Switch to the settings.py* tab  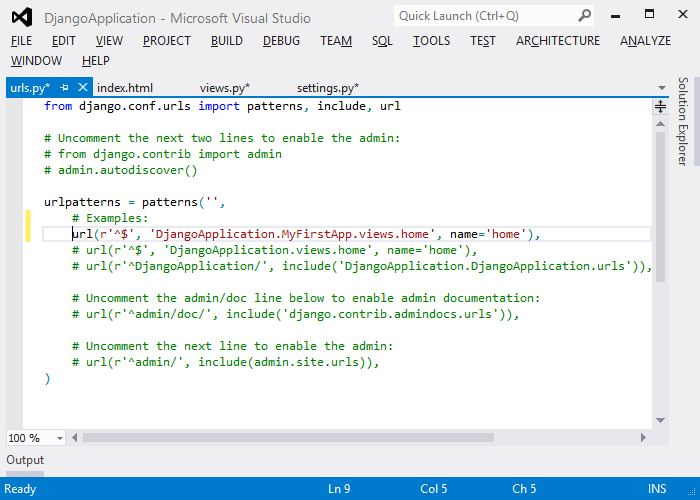tap(328, 88)
